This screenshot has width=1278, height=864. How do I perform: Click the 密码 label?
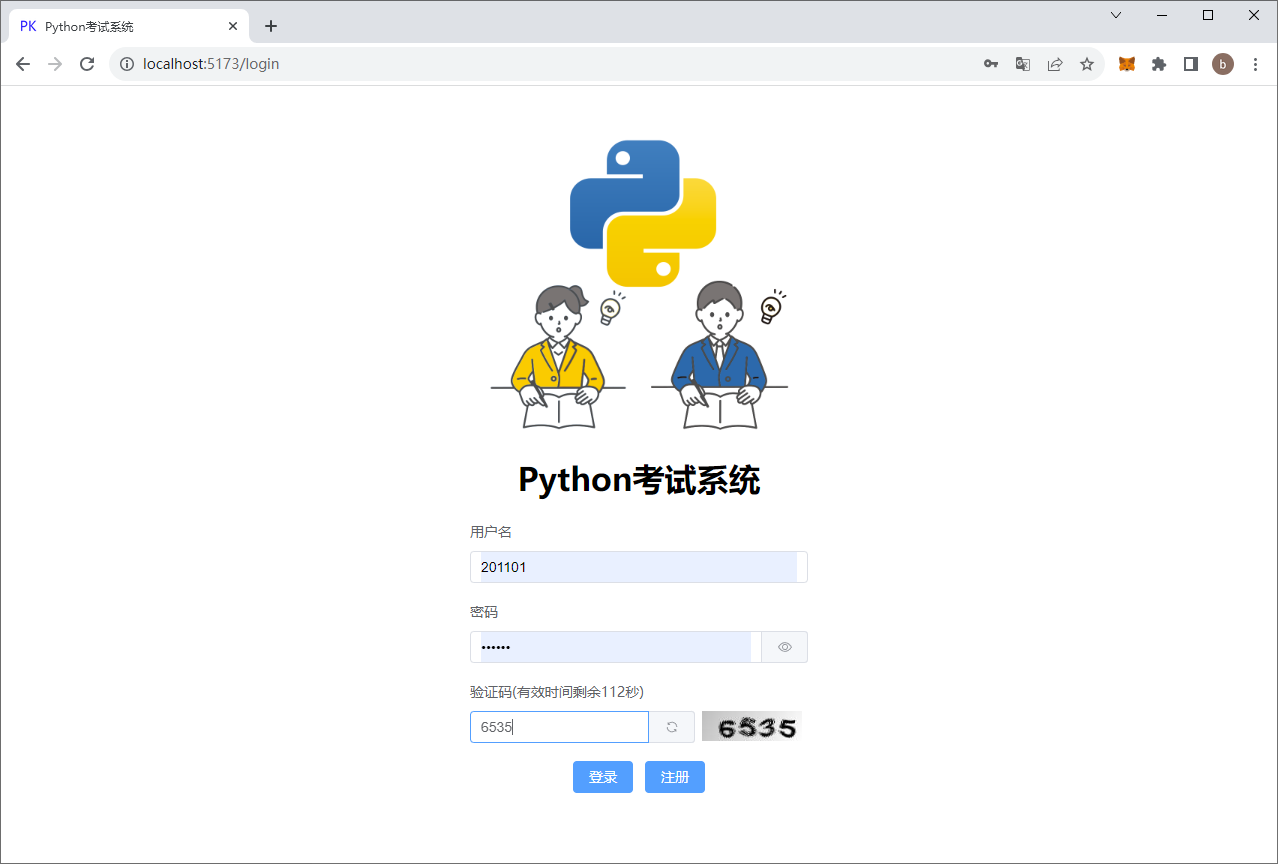(x=484, y=612)
